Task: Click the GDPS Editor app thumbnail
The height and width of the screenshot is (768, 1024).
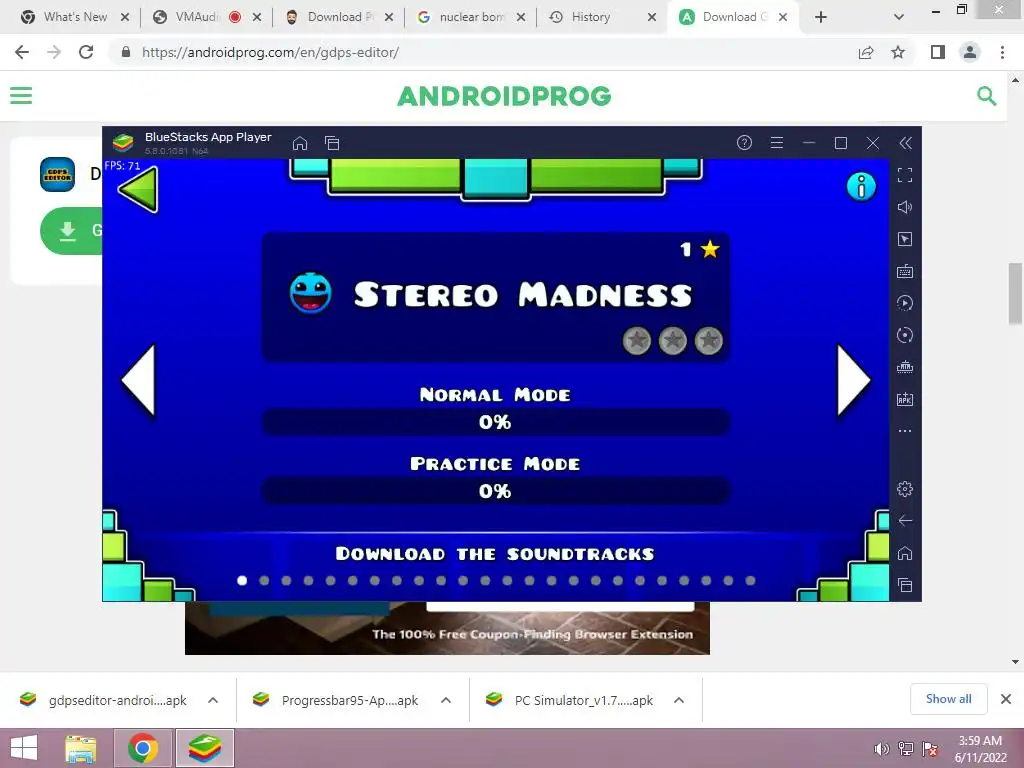Action: click(57, 174)
